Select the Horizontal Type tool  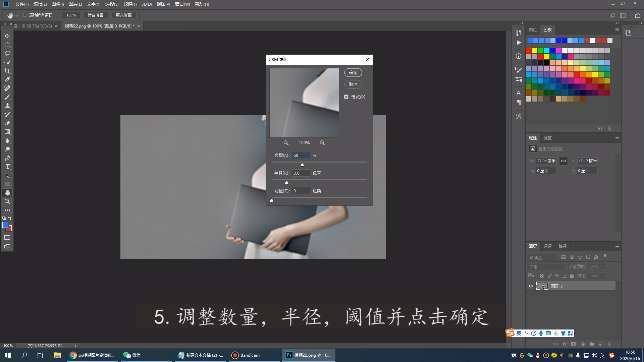click(7, 166)
